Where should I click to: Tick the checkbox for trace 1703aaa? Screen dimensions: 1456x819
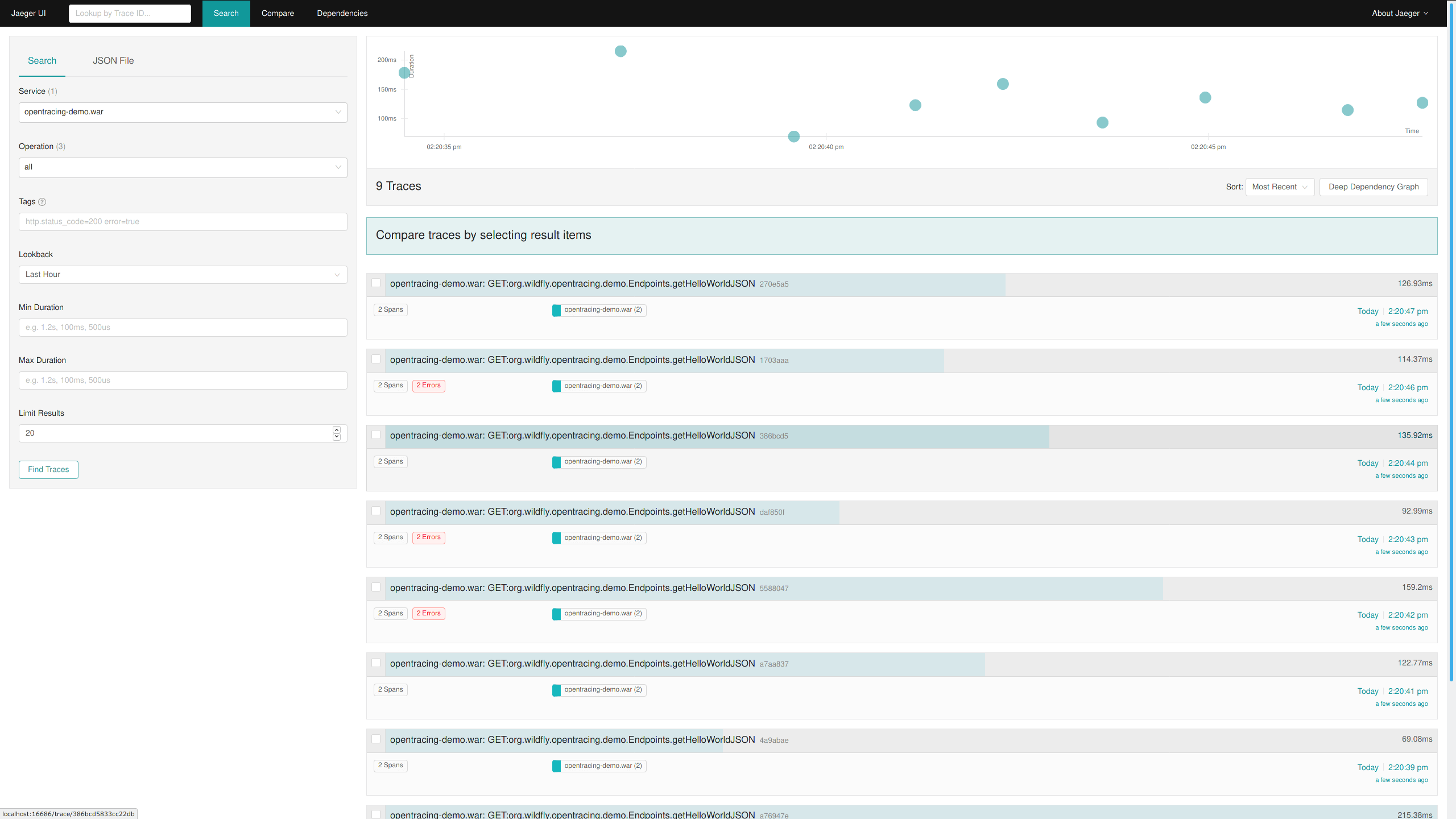pos(376,359)
